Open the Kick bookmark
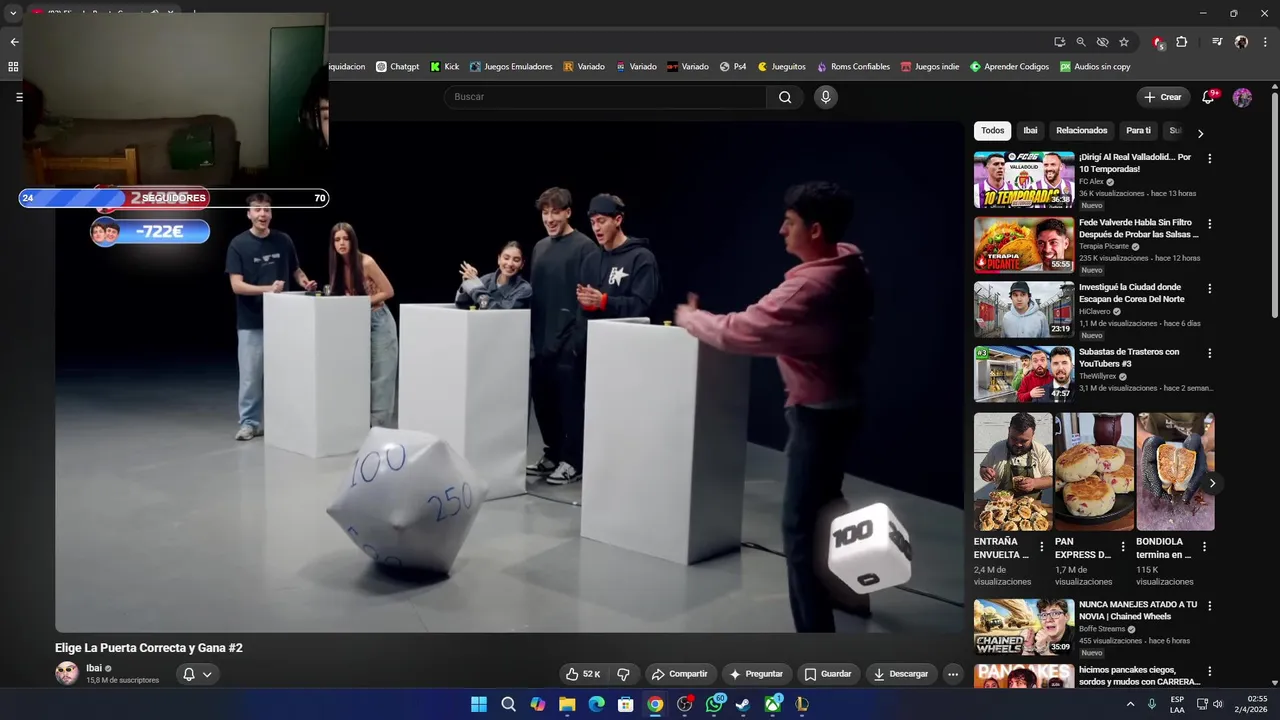Screen dimensions: 1280x720 [x=445, y=67]
